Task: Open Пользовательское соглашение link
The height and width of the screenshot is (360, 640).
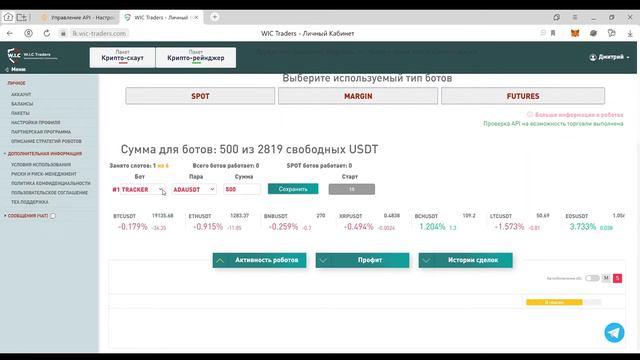Action: 49,193
